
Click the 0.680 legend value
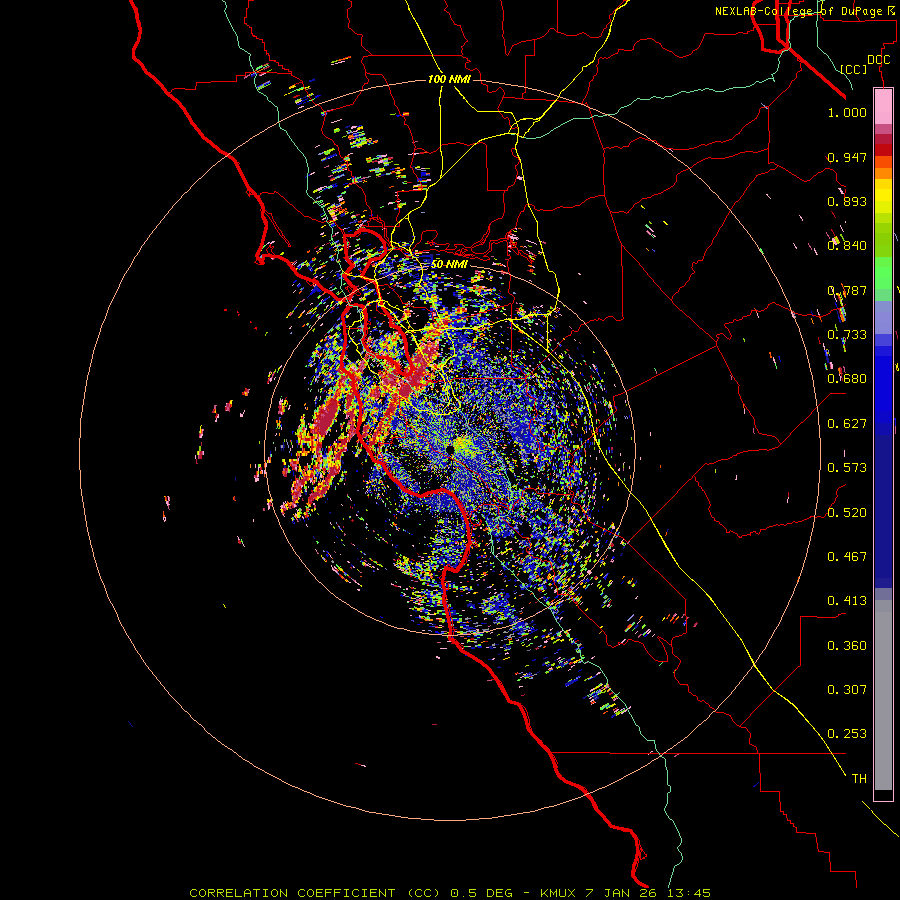click(847, 379)
